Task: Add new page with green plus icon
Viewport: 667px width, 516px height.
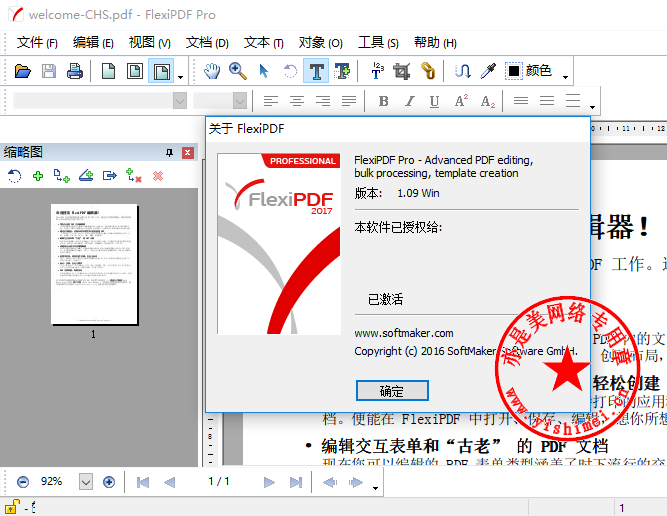Action: [x=38, y=176]
